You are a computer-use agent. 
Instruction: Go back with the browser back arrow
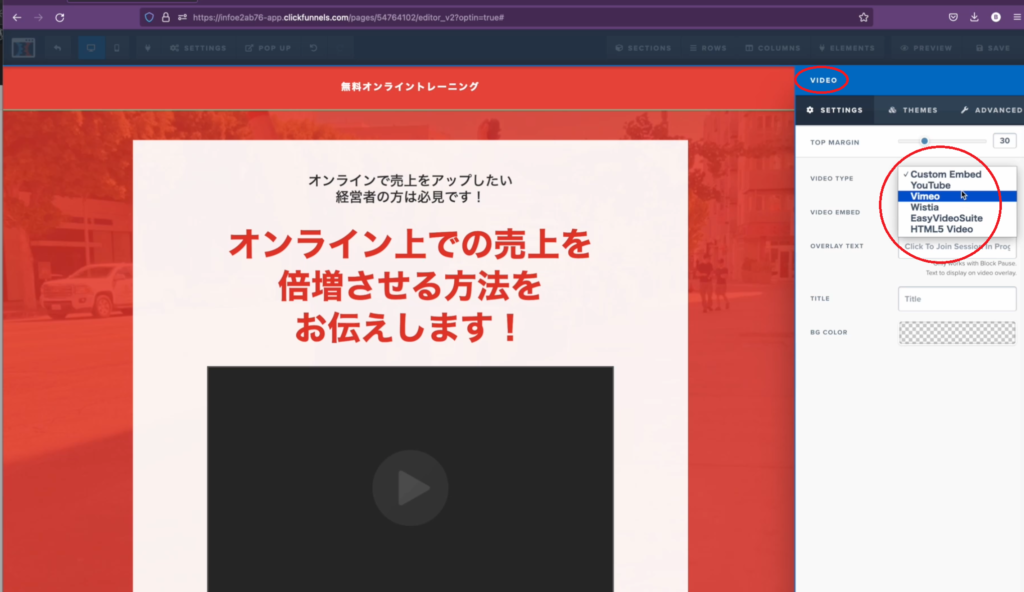click(17, 18)
